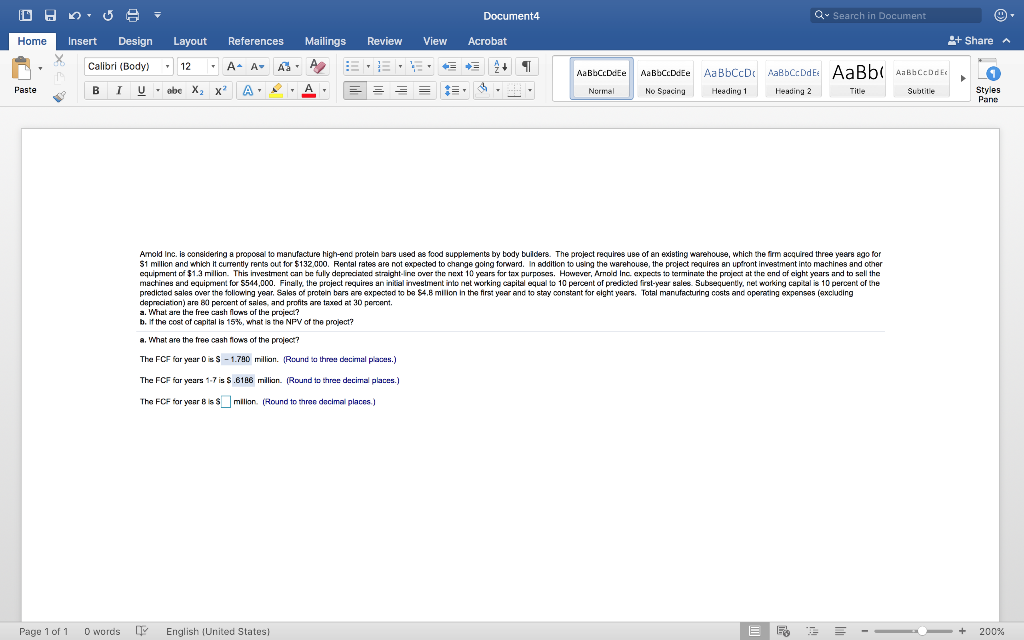Click the Subscript X2 icon
Screen dimensions: 1024x640
click(x=197, y=91)
